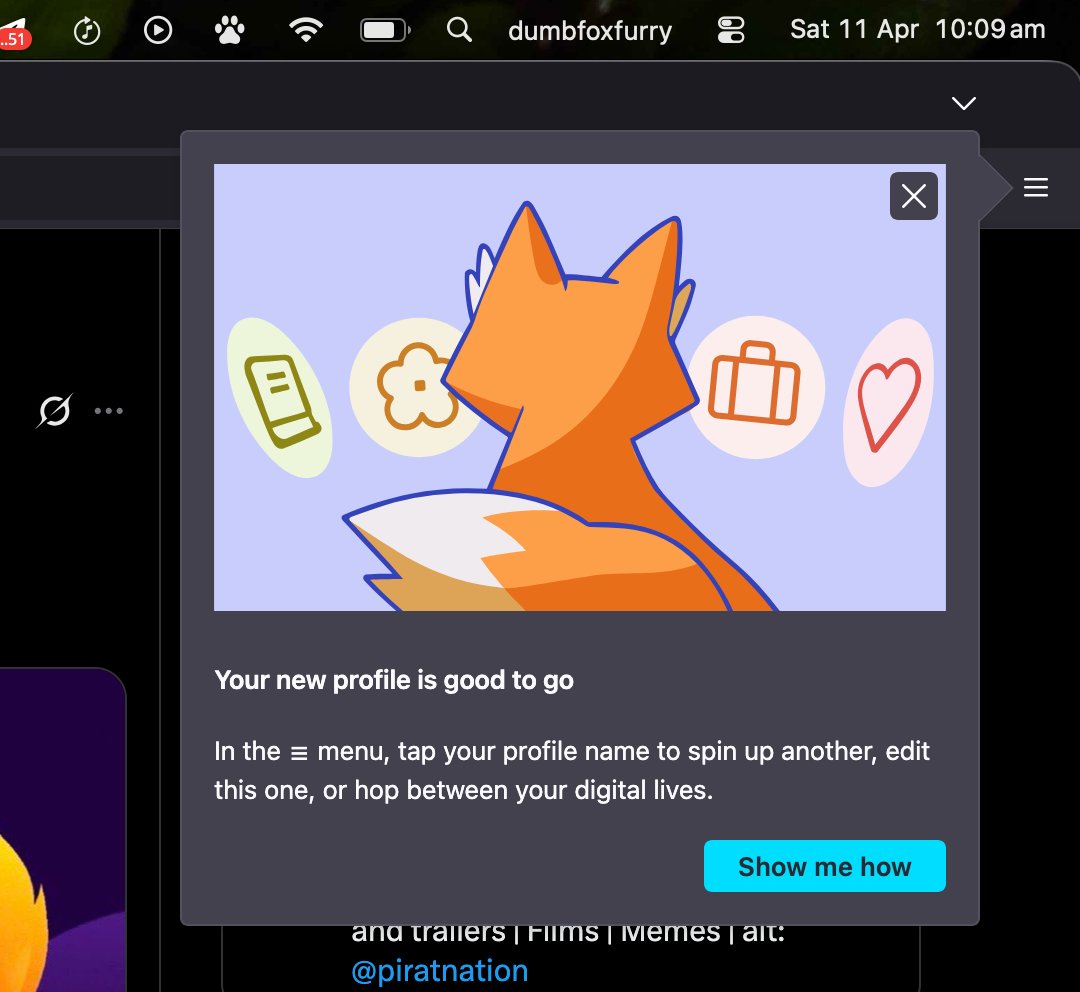
Task: Click the music note circular arrow icon
Action: [x=87, y=30]
